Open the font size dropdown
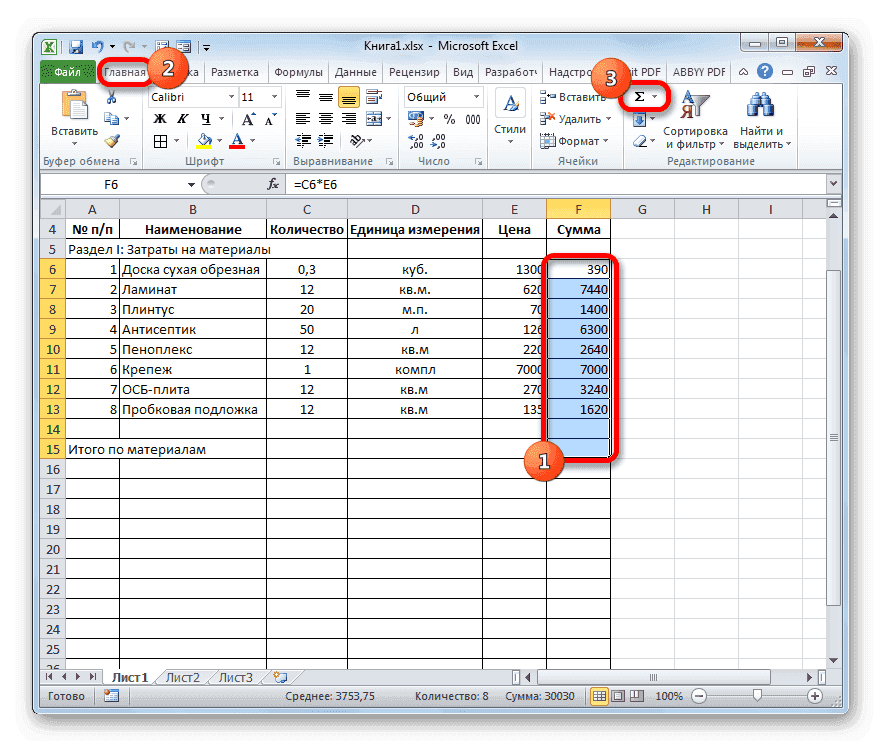 point(272,97)
